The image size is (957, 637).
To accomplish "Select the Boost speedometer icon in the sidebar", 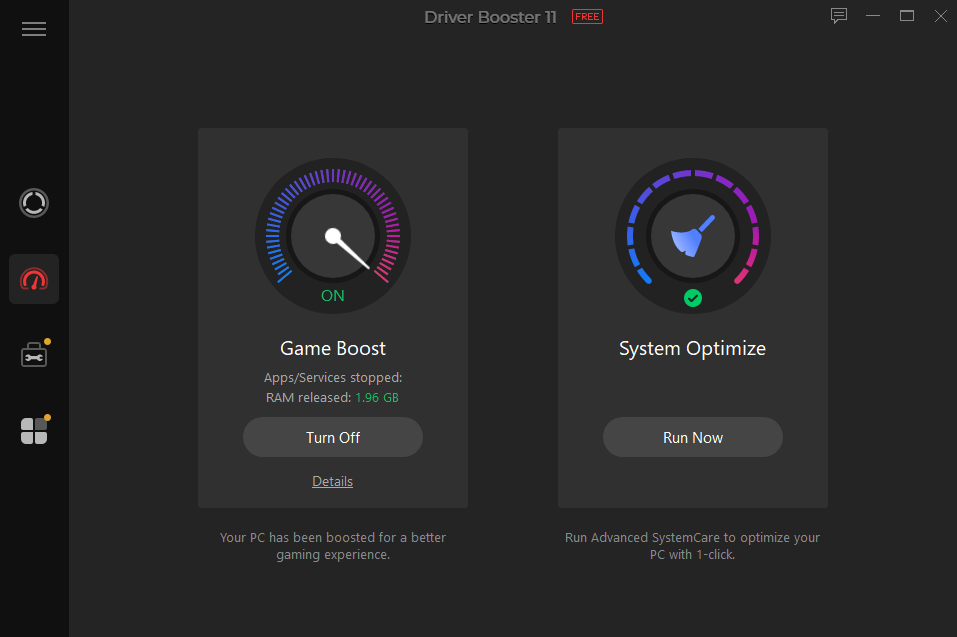I will 33,278.
